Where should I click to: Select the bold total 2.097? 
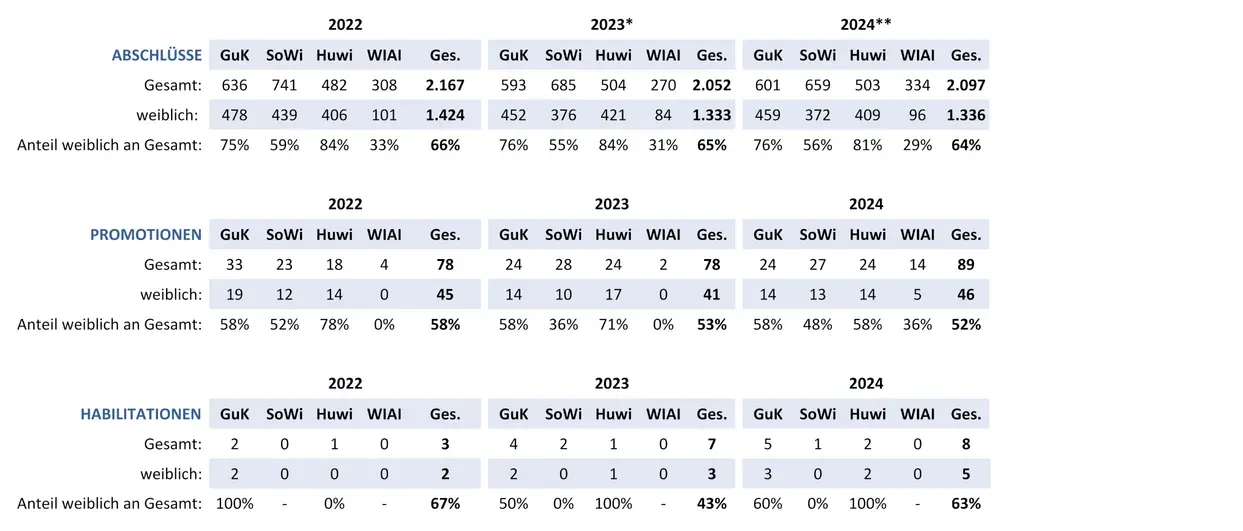click(x=966, y=86)
